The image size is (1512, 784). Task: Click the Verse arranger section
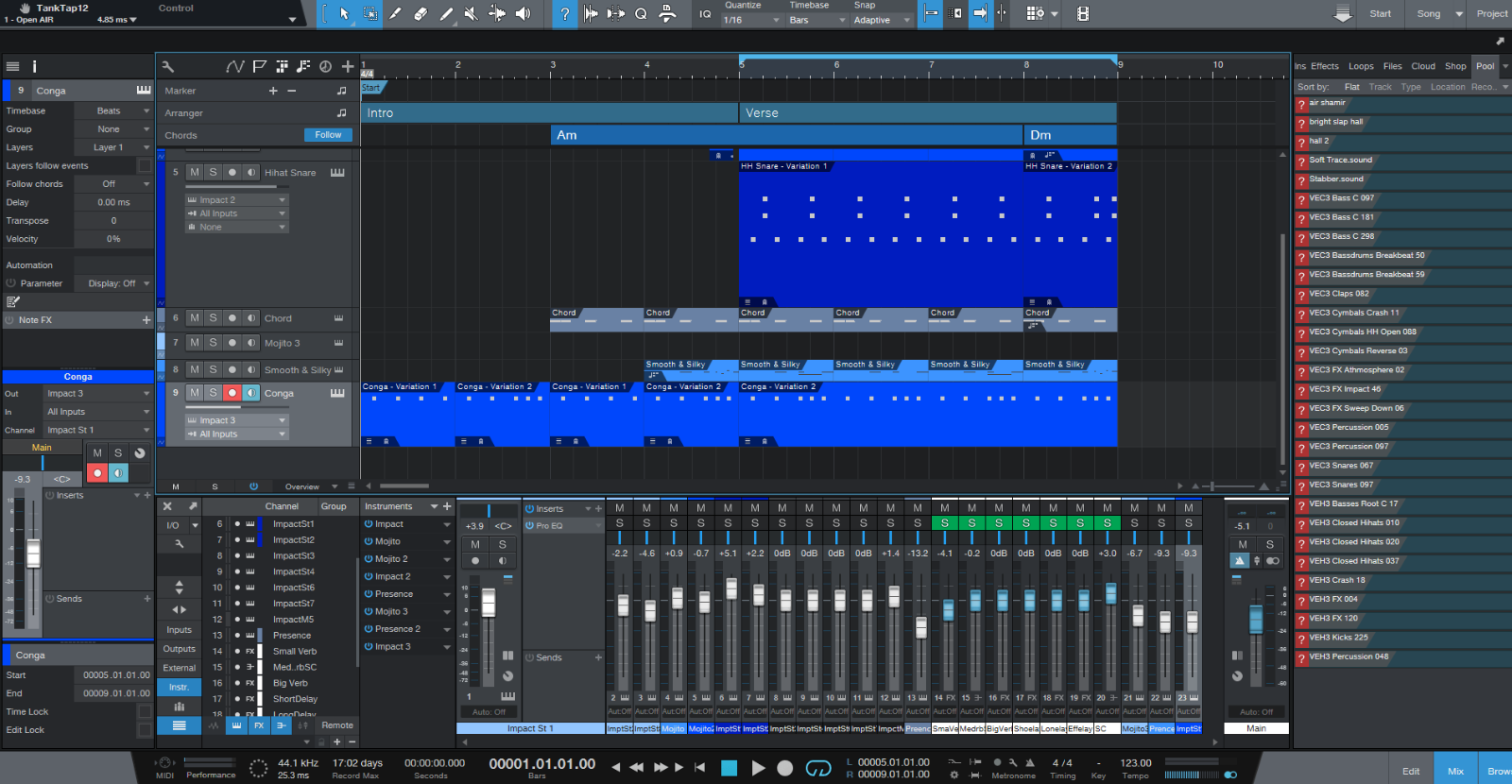928,112
